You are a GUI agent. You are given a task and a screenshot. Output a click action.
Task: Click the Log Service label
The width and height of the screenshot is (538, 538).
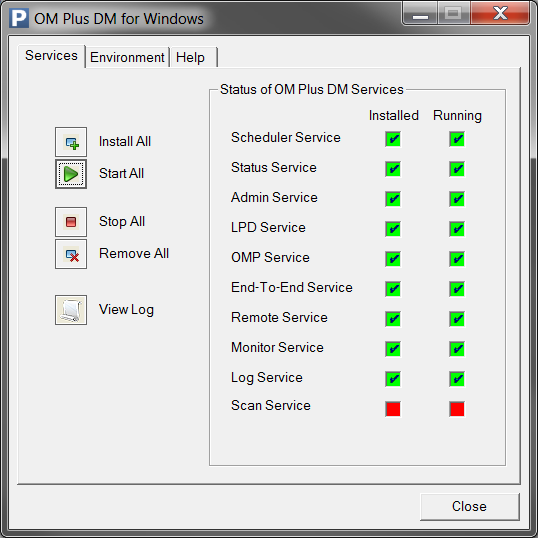click(267, 378)
